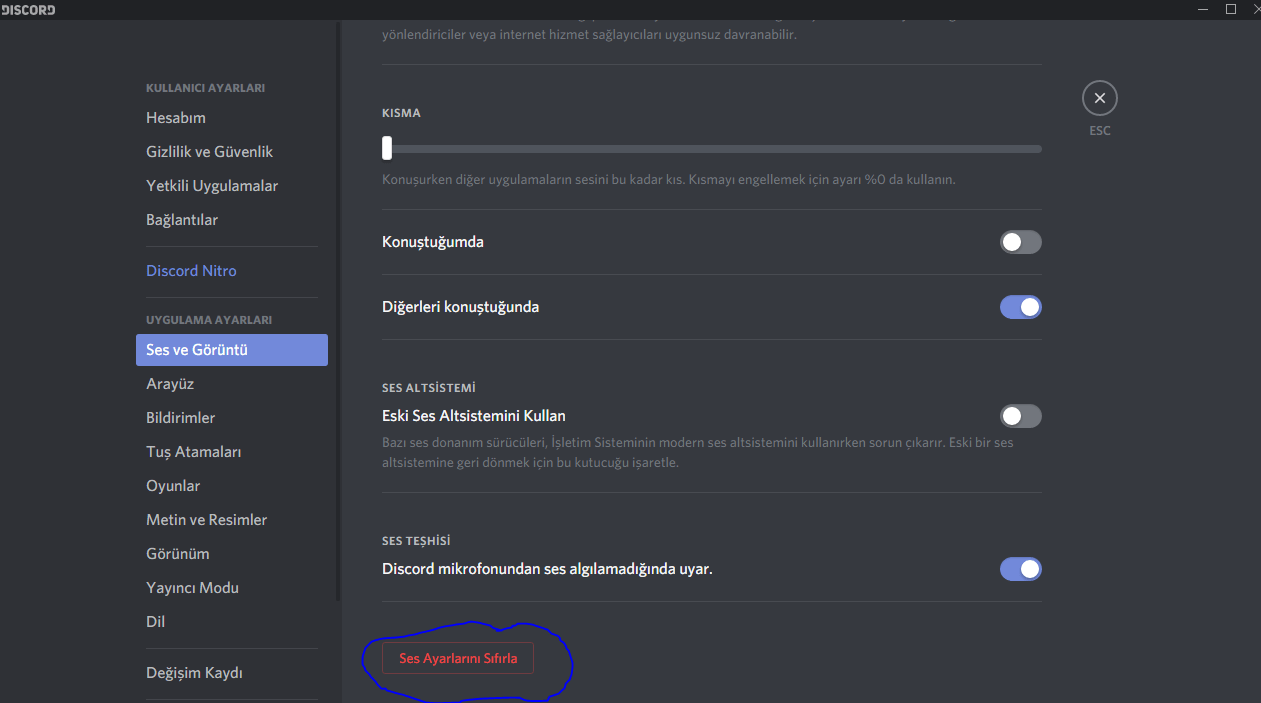Select Bağlantılar in sidebar
Screen dimensions: 1261x703
[x=231, y=220]
